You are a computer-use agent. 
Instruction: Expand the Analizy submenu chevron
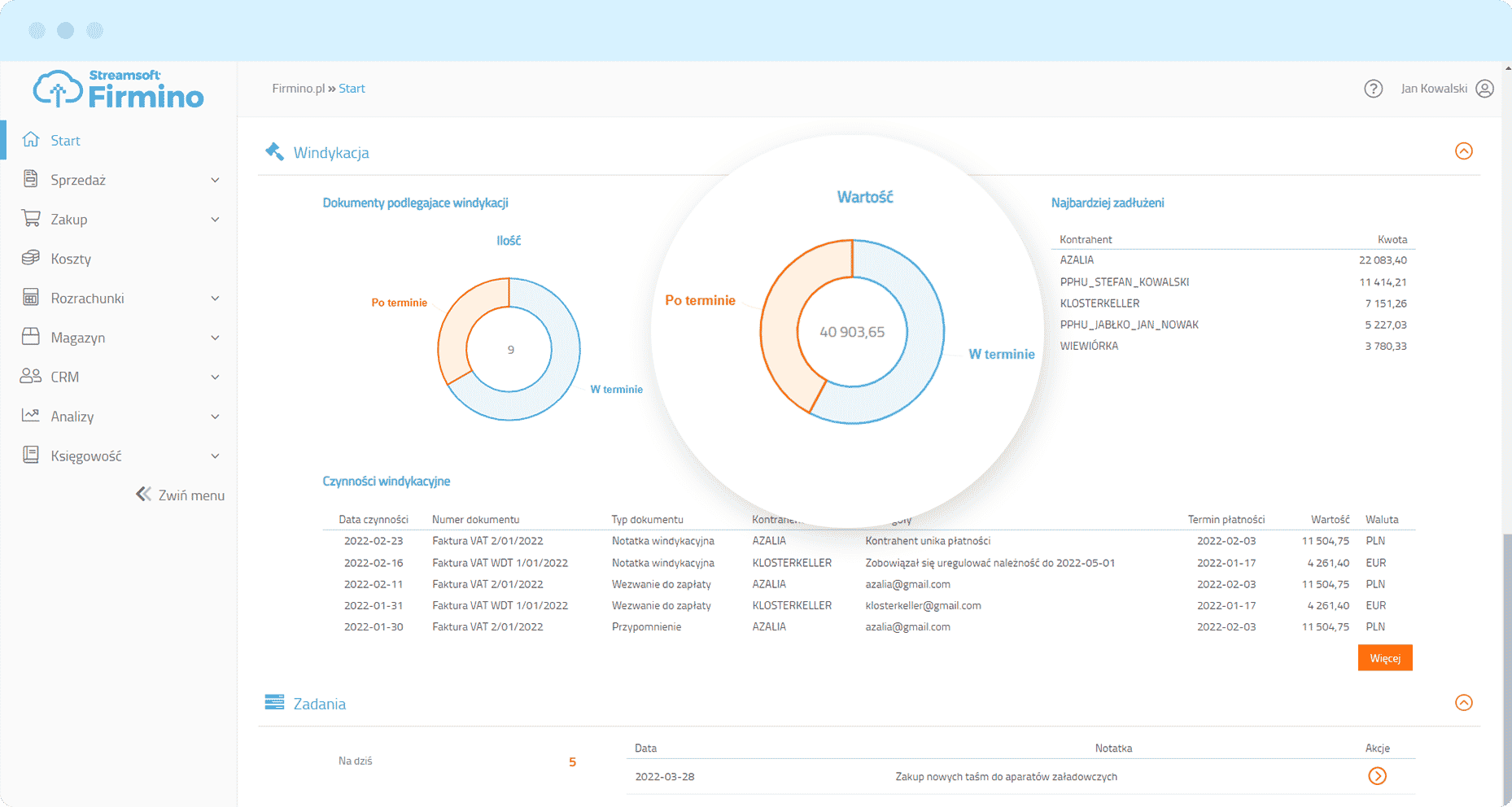(x=216, y=417)
